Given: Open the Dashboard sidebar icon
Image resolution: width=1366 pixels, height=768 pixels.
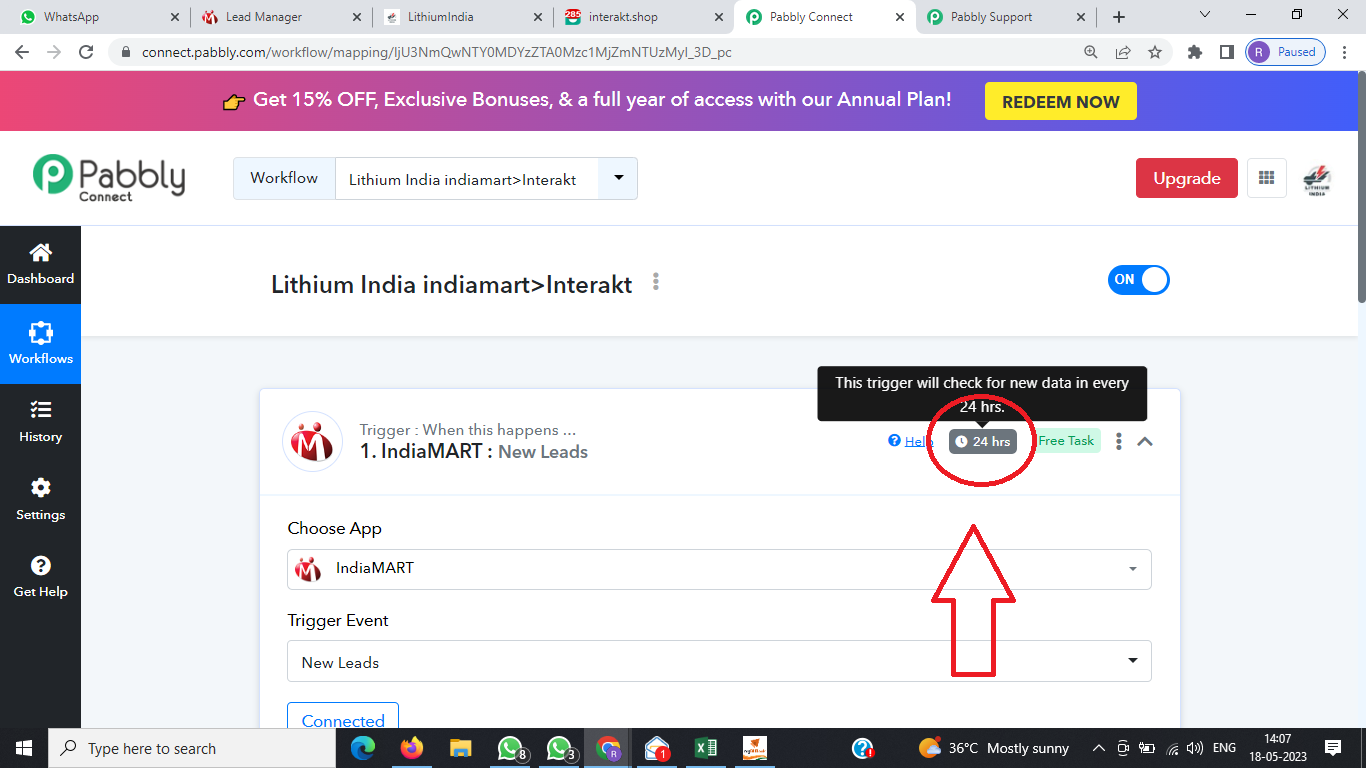Looking at the screenshot, I should click(40, 264).
